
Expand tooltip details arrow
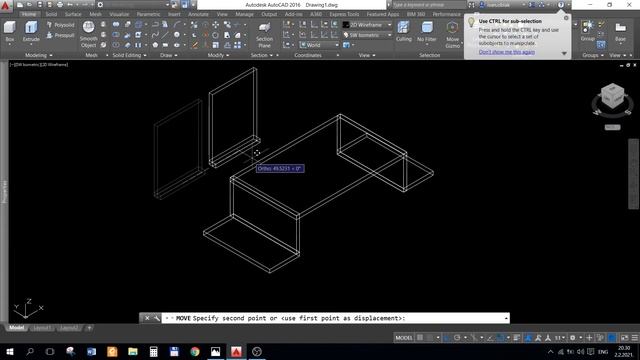(x=564, y=53)
